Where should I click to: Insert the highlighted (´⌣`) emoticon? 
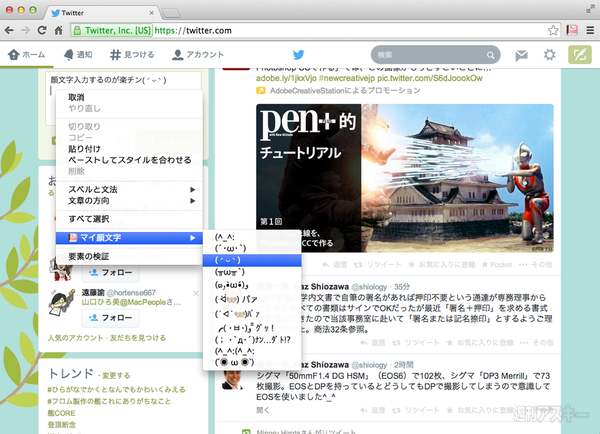pos(252,260)
